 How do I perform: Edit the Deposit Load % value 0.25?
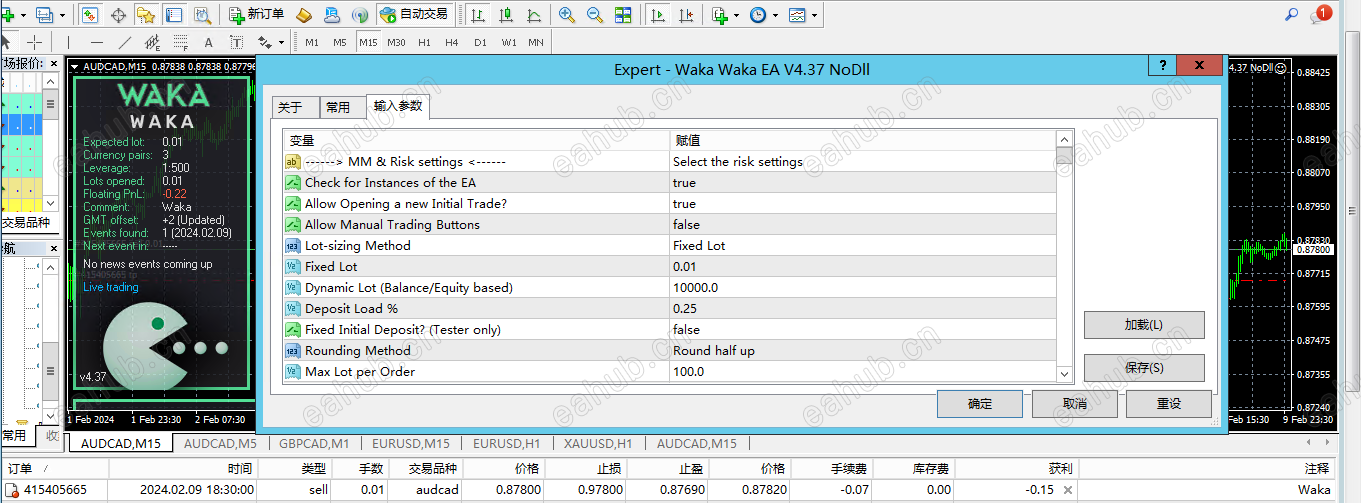click(862, 309)
